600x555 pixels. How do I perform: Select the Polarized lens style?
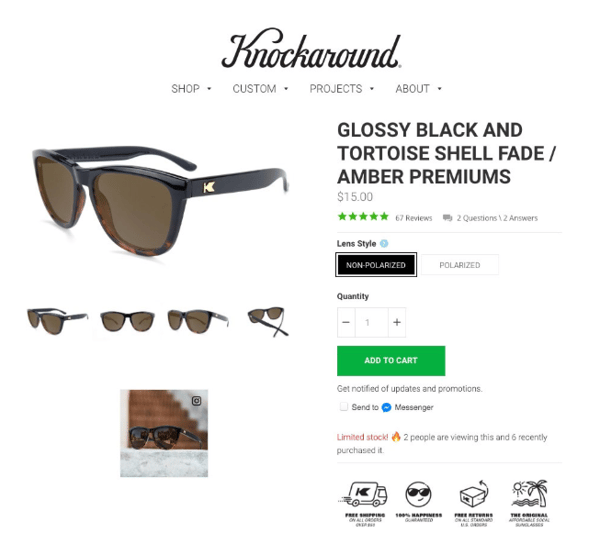coord(460,265)
